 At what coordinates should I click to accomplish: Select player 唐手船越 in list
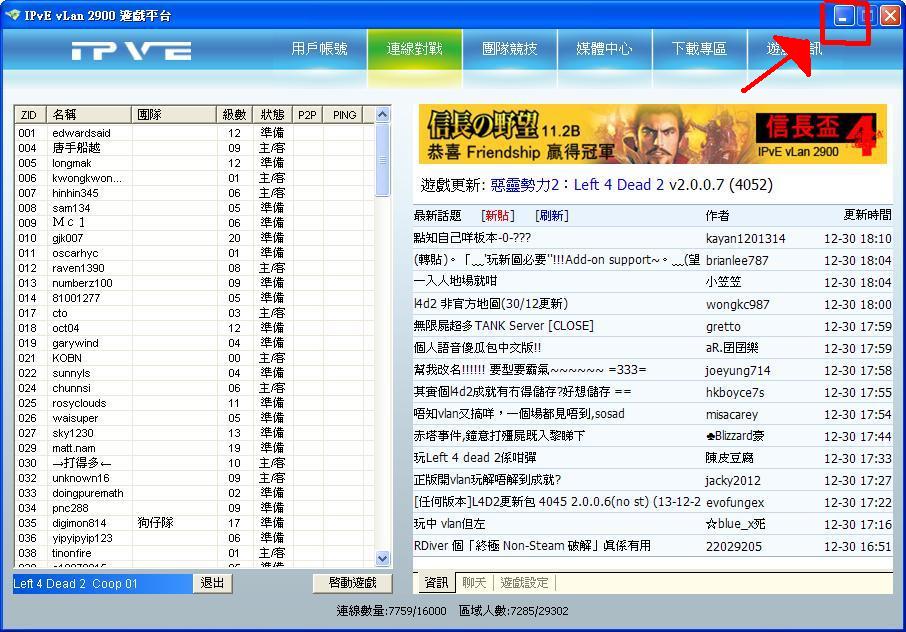[76, 148]
